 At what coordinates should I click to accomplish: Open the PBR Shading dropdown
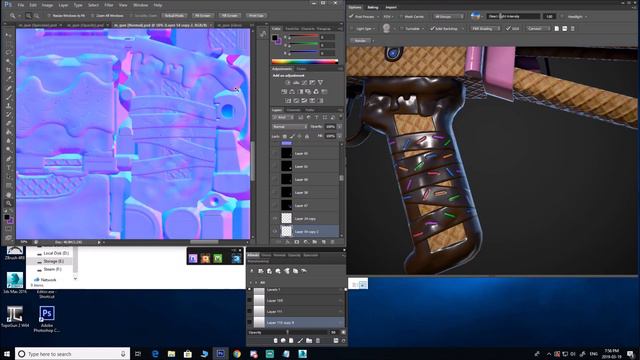(x=485, y=29)
